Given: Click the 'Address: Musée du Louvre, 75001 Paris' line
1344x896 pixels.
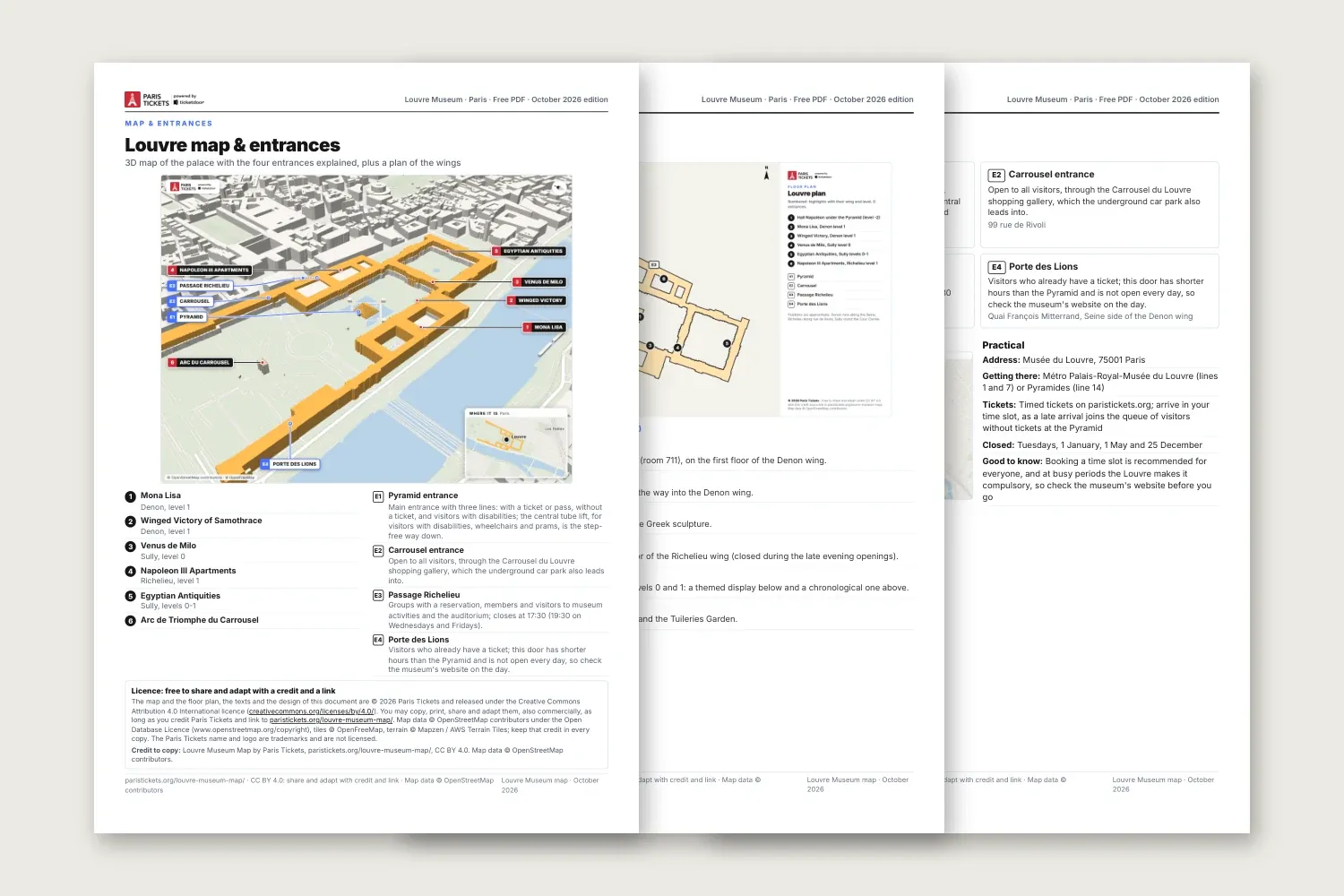Looking at the screenshot, I should 1064,360.
